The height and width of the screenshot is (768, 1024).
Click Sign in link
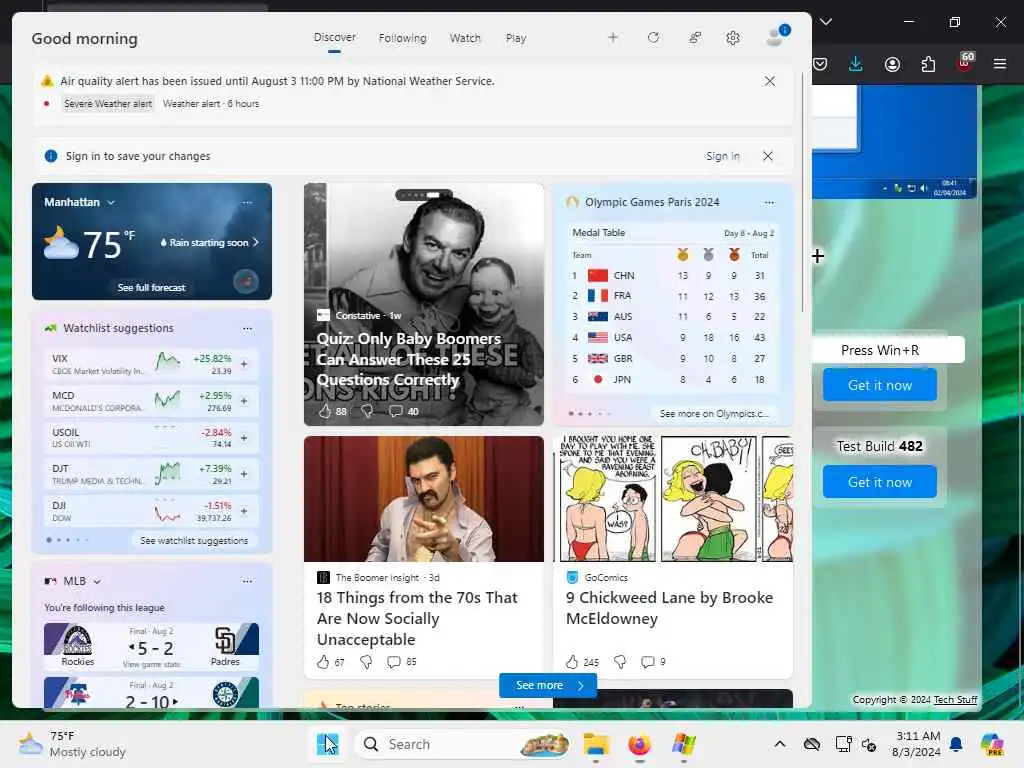[723, 156]
